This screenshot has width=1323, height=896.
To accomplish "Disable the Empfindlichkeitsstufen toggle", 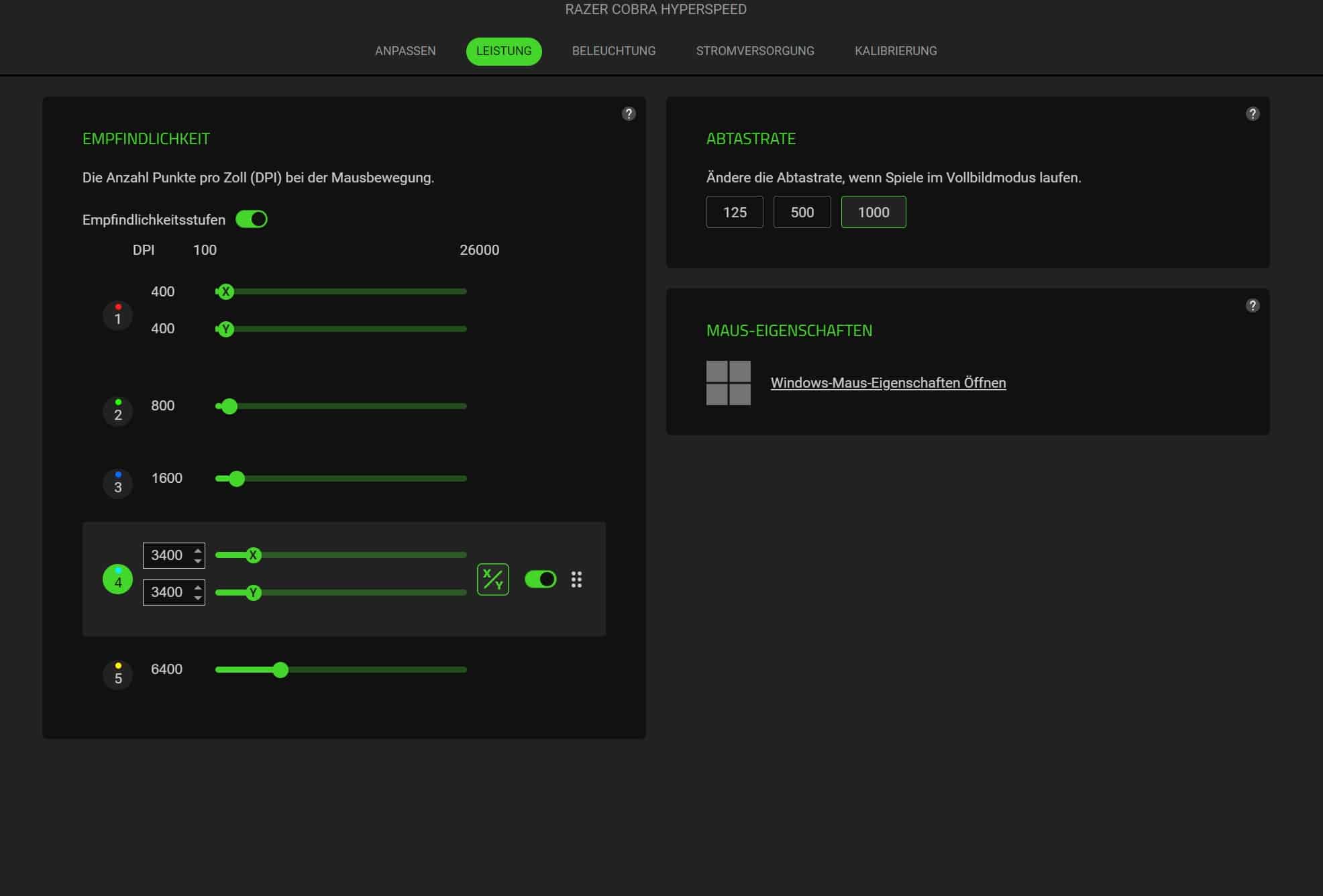I will pyautogui.click(x=252, y=219).
